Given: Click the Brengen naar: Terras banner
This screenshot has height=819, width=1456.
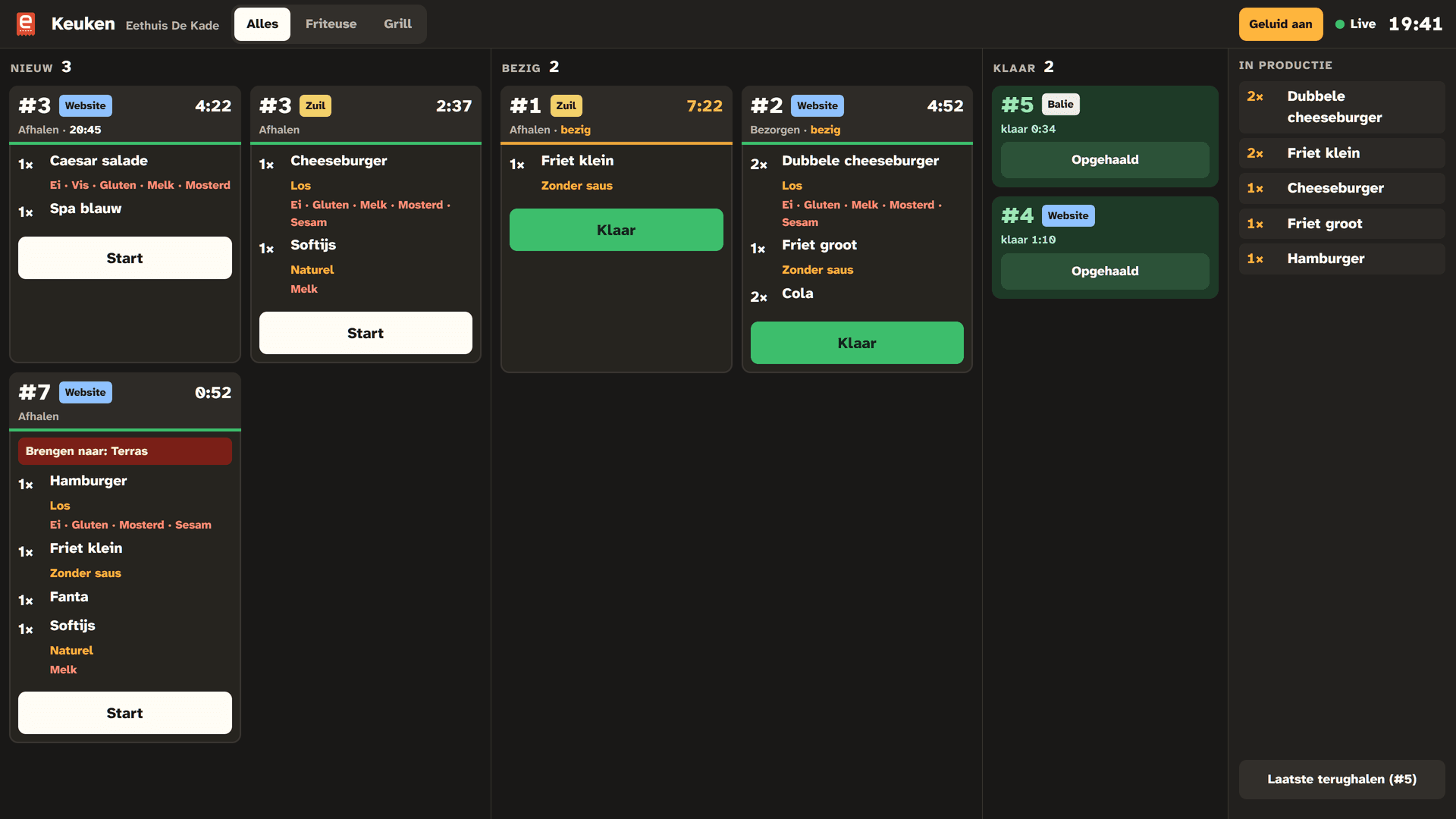Looking at the screenshot, I should [125, 451].
